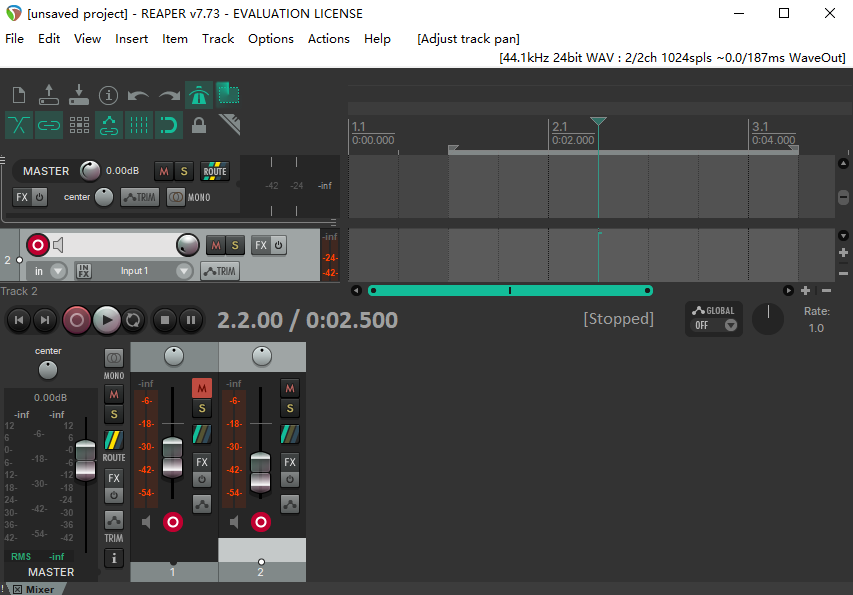The image size is (853, 595).
Task: Go to project end transport button
Action: [45, 320]
